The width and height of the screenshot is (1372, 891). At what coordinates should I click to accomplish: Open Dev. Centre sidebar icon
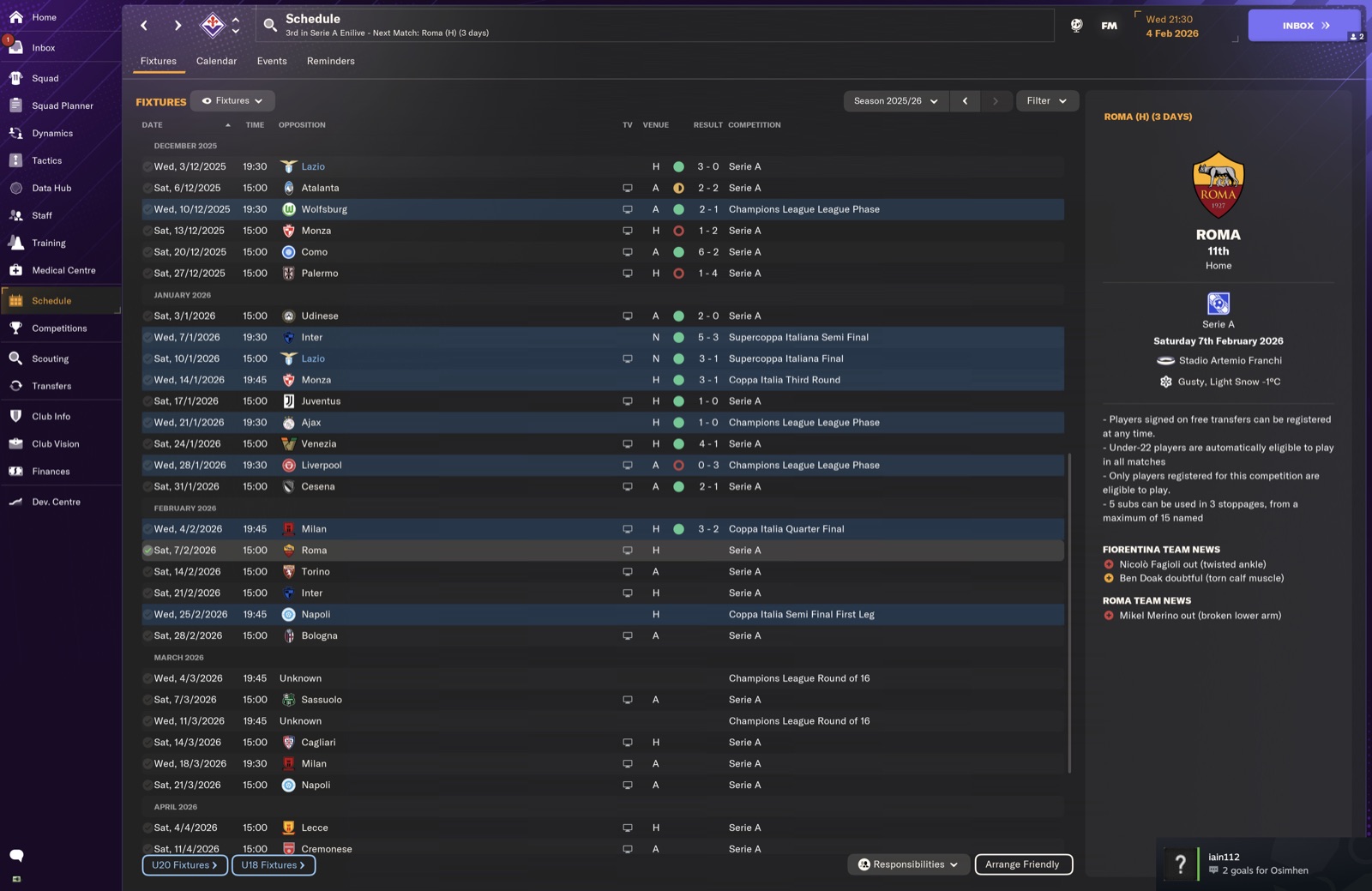(15, 502)
